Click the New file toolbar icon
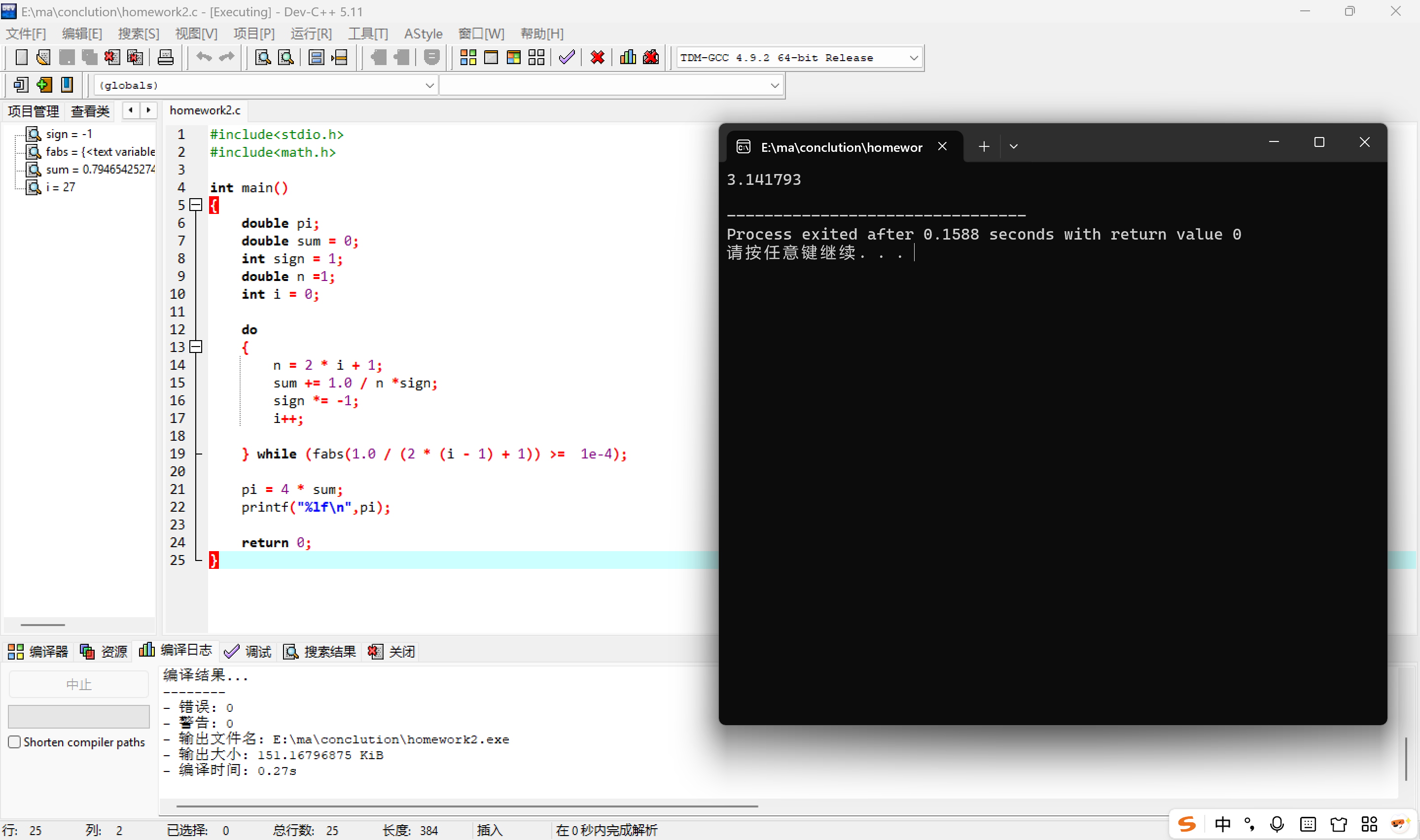This screenshot has width=1420, height=840. (21, 57)
